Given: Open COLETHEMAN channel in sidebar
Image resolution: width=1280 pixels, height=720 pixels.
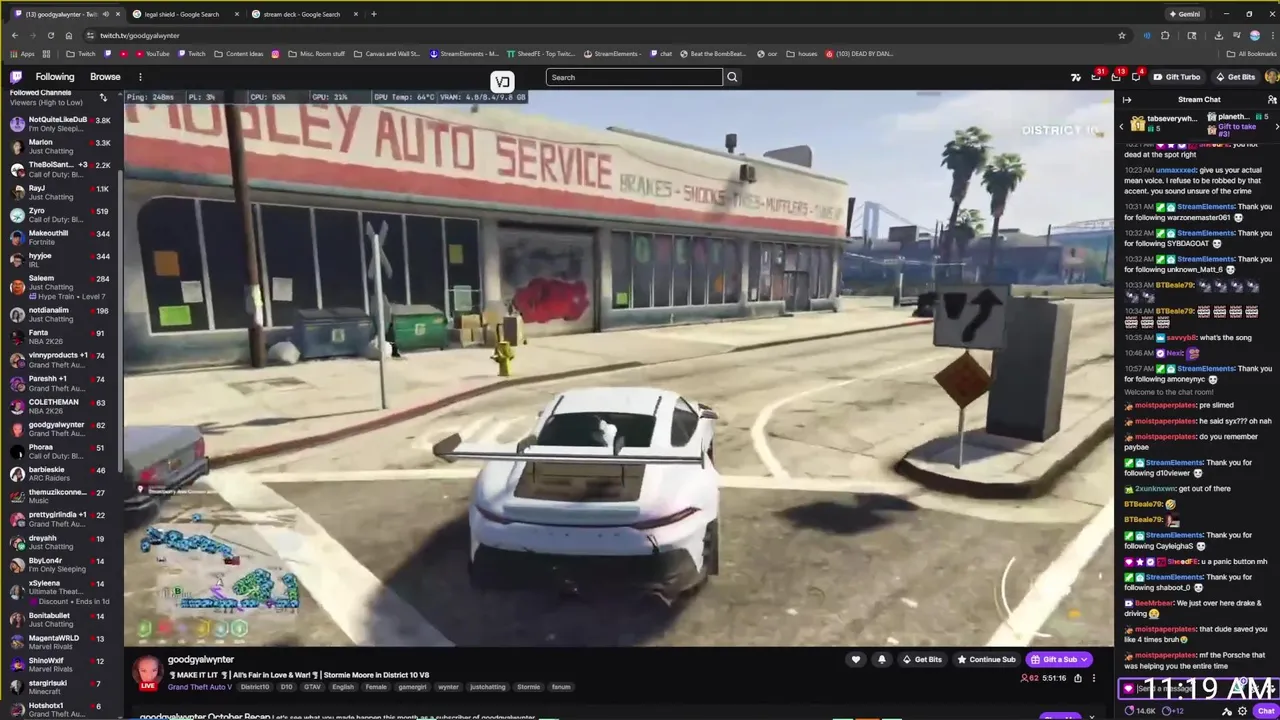Looking at the screenshot, I should [60, 406].
